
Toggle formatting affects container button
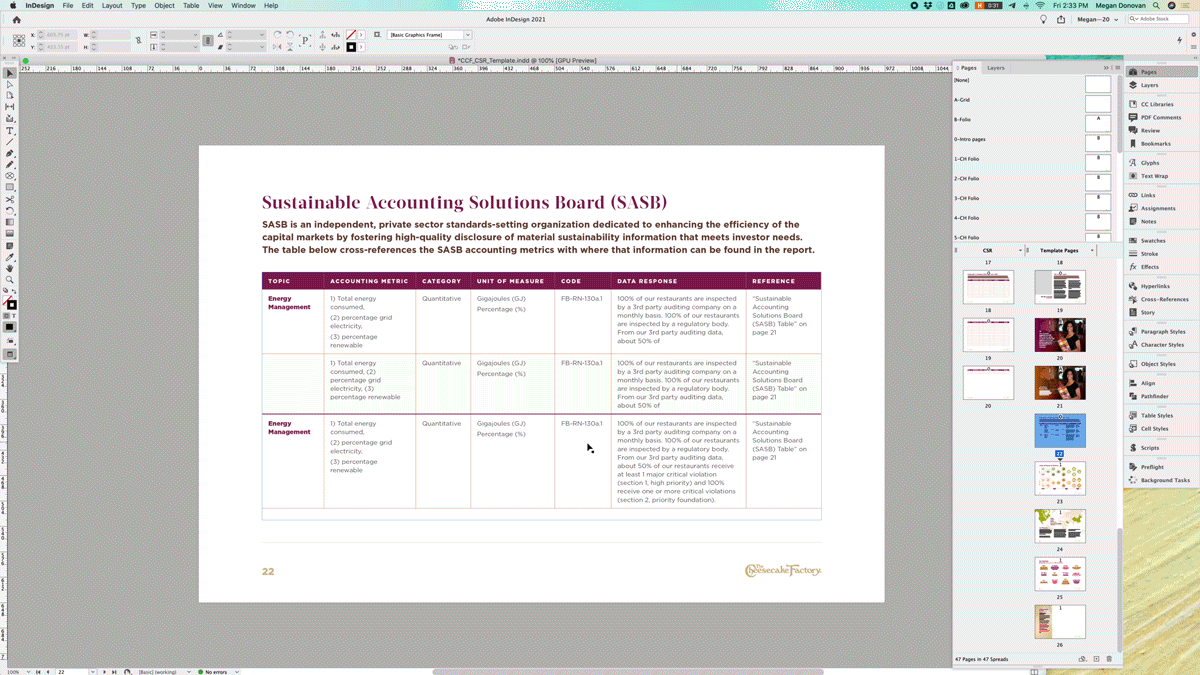5,315
